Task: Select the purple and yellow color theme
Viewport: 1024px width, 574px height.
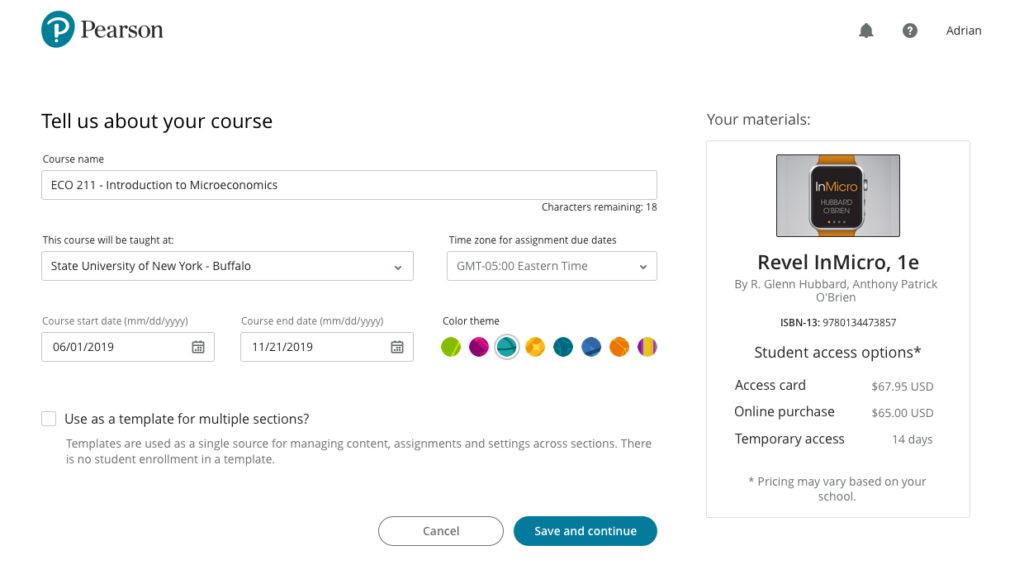Action: point(647,347)
